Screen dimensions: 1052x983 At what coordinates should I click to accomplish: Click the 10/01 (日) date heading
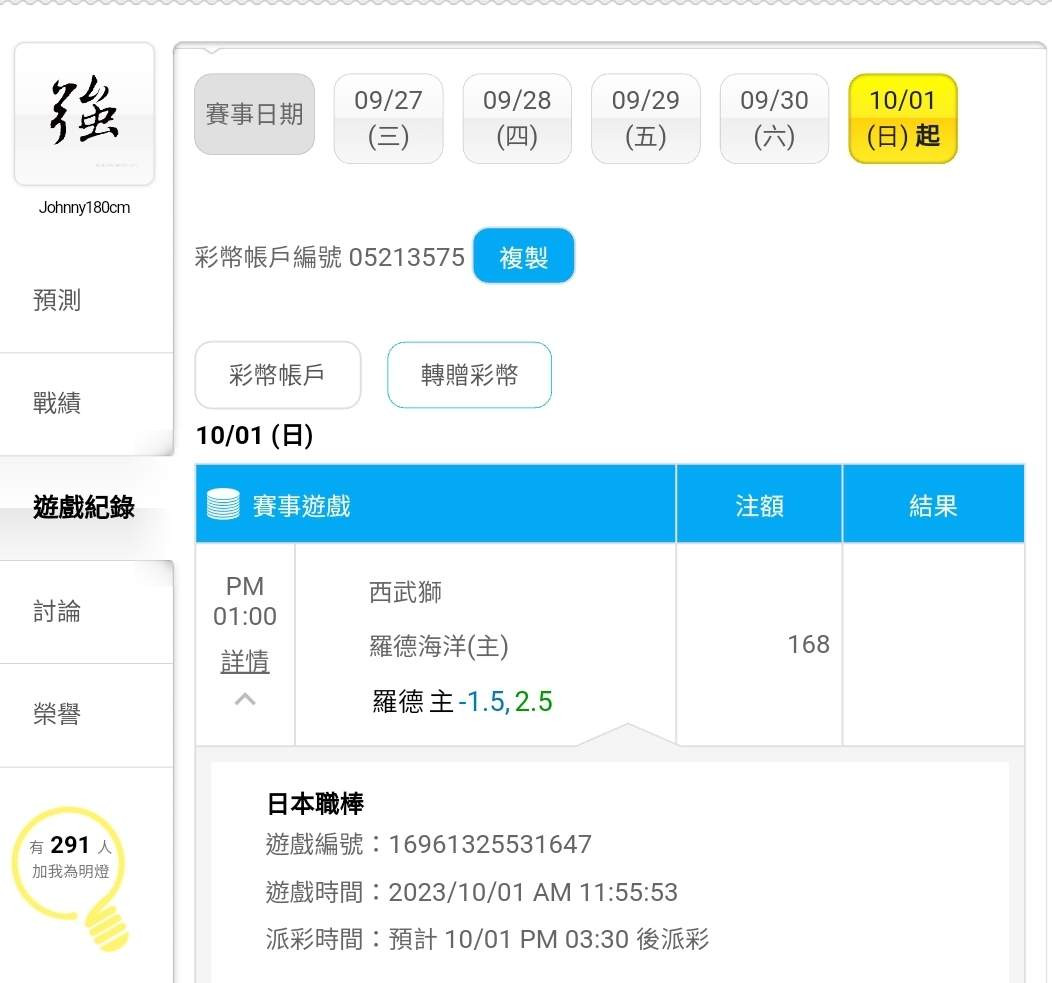pos(254,435)
